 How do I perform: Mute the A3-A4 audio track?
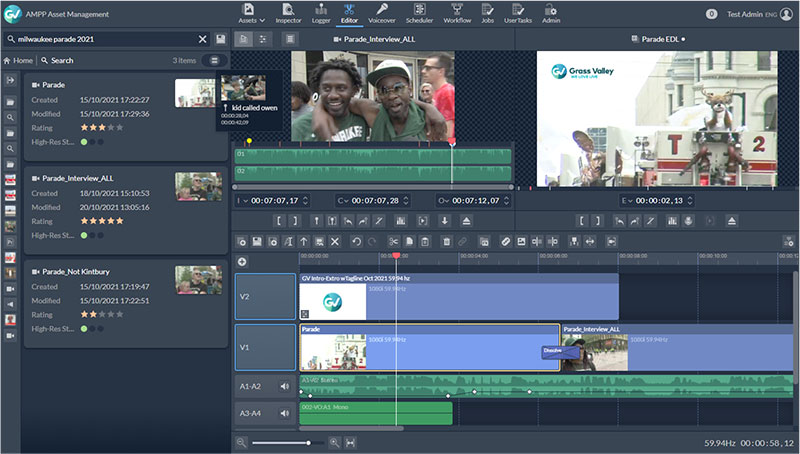point(285,413)
